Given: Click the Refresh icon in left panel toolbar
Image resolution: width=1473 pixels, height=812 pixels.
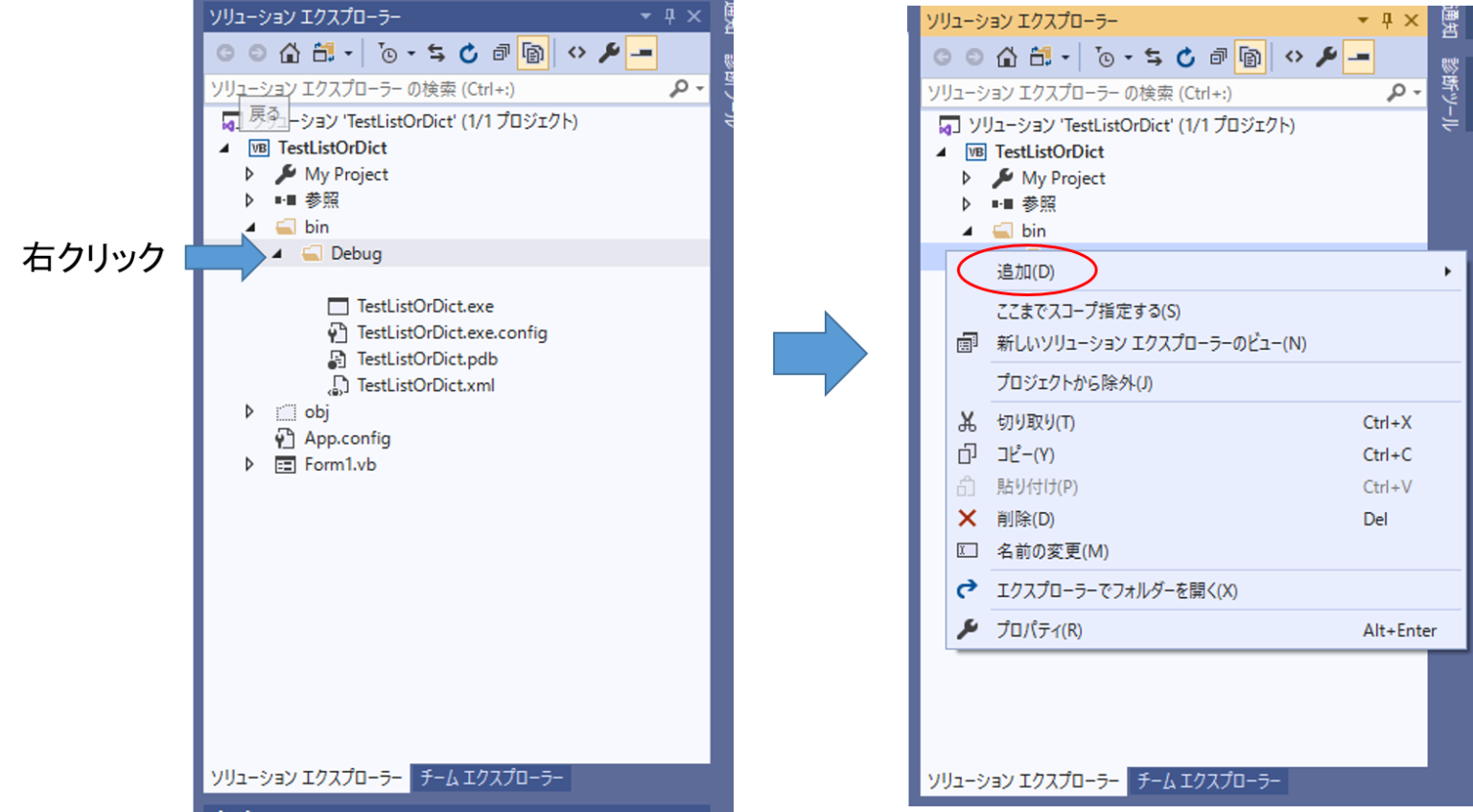Looking at the screenshot, I should coord(468,54).
